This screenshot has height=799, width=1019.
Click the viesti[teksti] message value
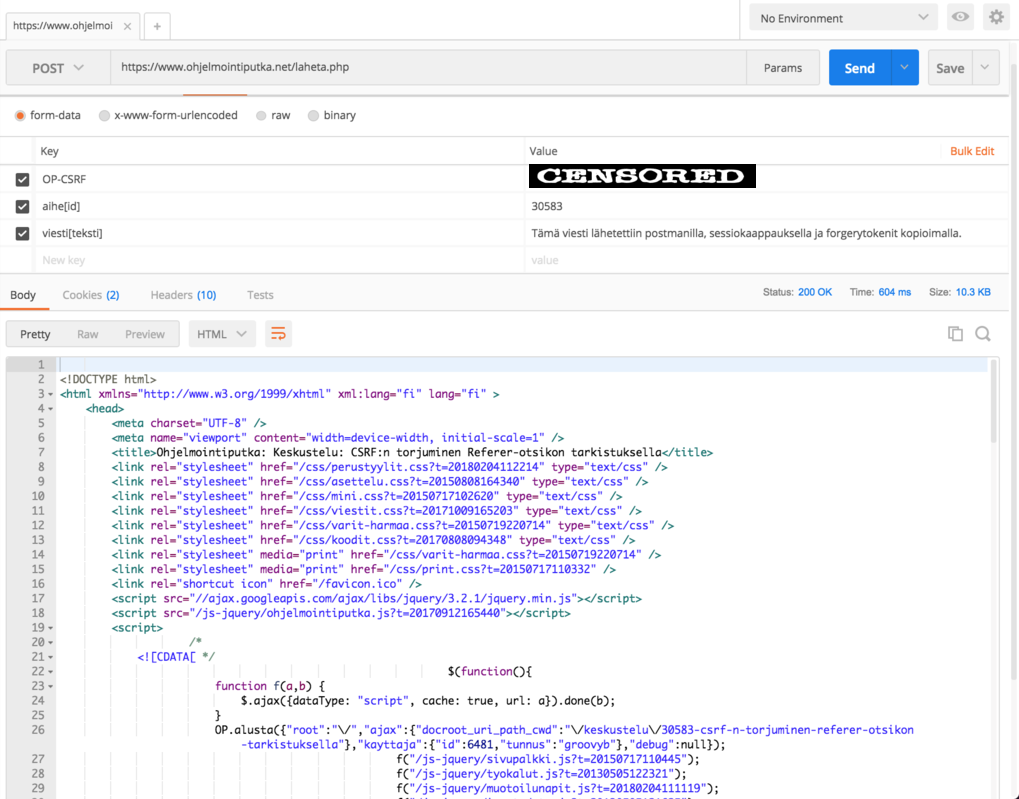pos(746,233)
